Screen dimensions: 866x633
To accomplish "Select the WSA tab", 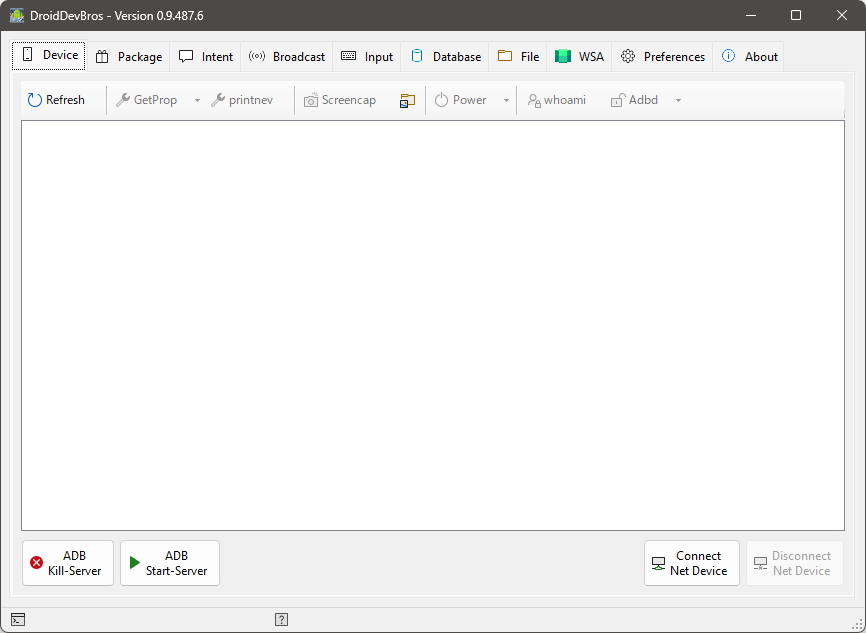I will pyautogui.click(x=579, y=57).
